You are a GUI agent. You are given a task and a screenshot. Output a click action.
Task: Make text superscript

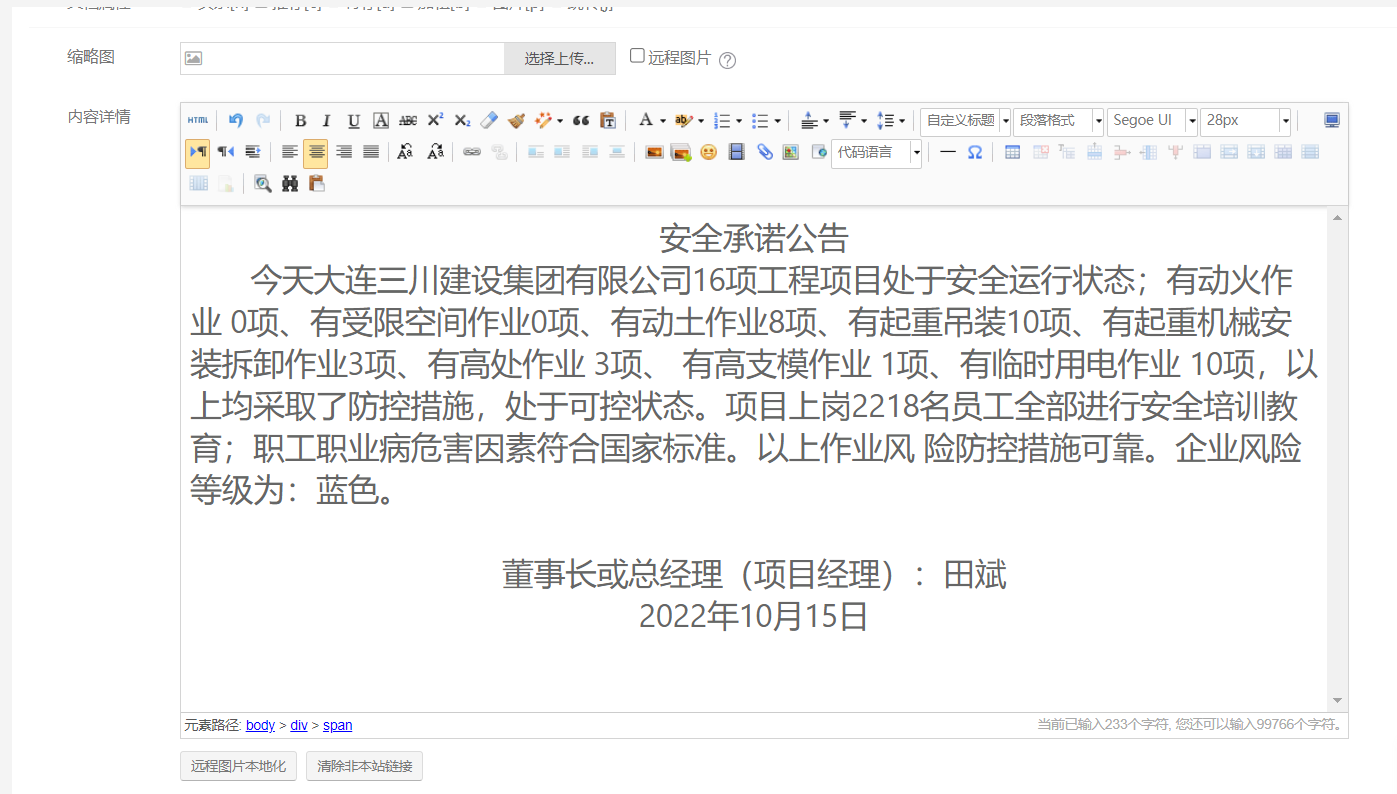click(x=435, y=120)
